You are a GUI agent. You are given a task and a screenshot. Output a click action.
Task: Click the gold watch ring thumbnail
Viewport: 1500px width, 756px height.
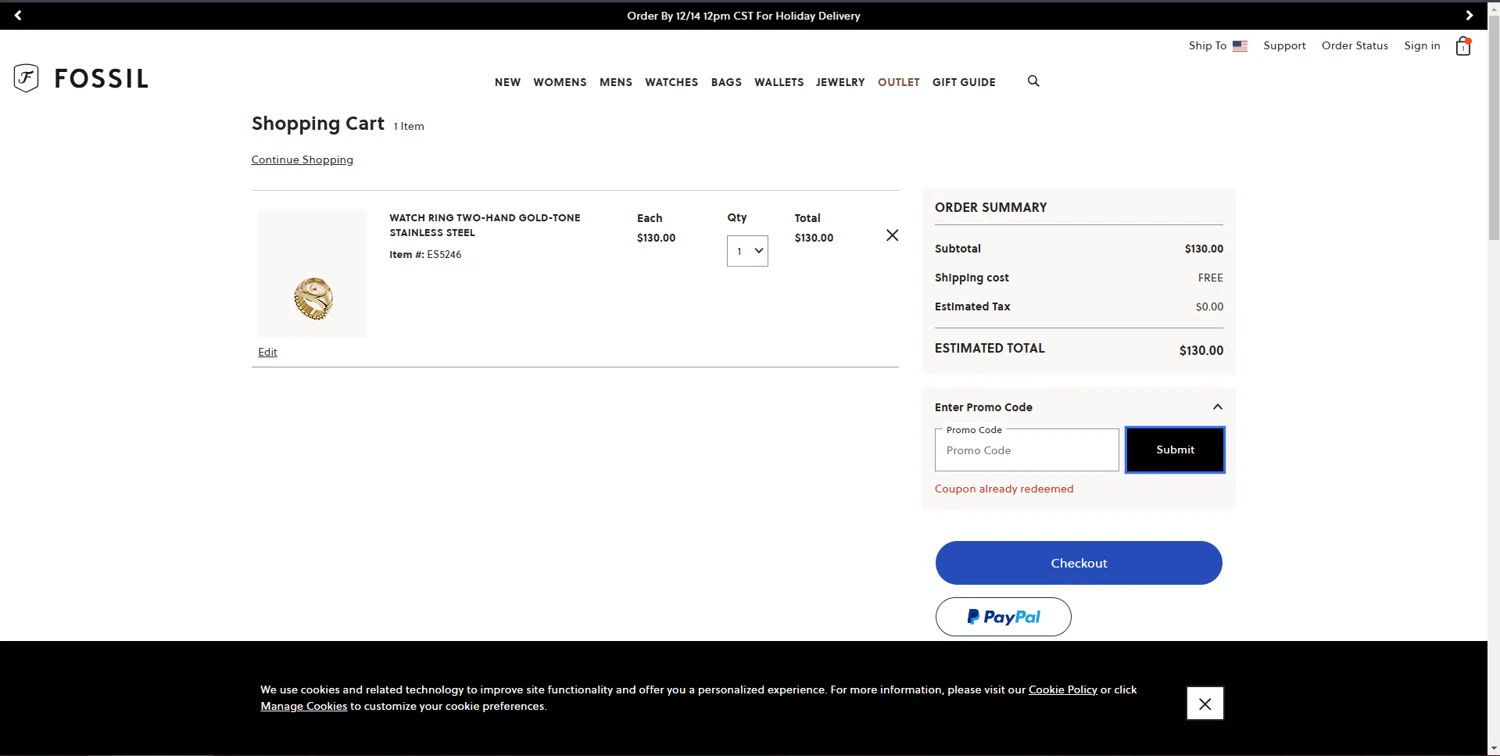312,274
